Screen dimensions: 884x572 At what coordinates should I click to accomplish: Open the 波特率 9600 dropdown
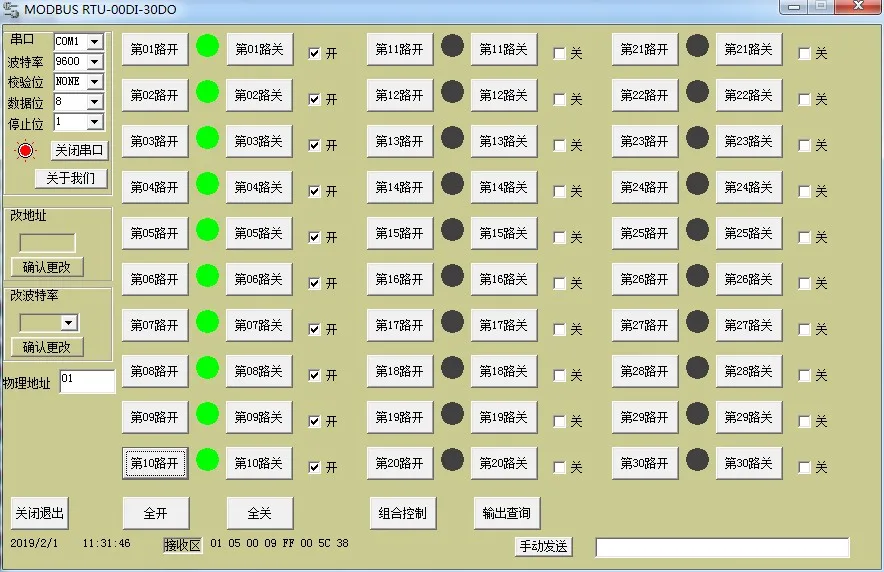pyautogui.click(x=95, y=61)
